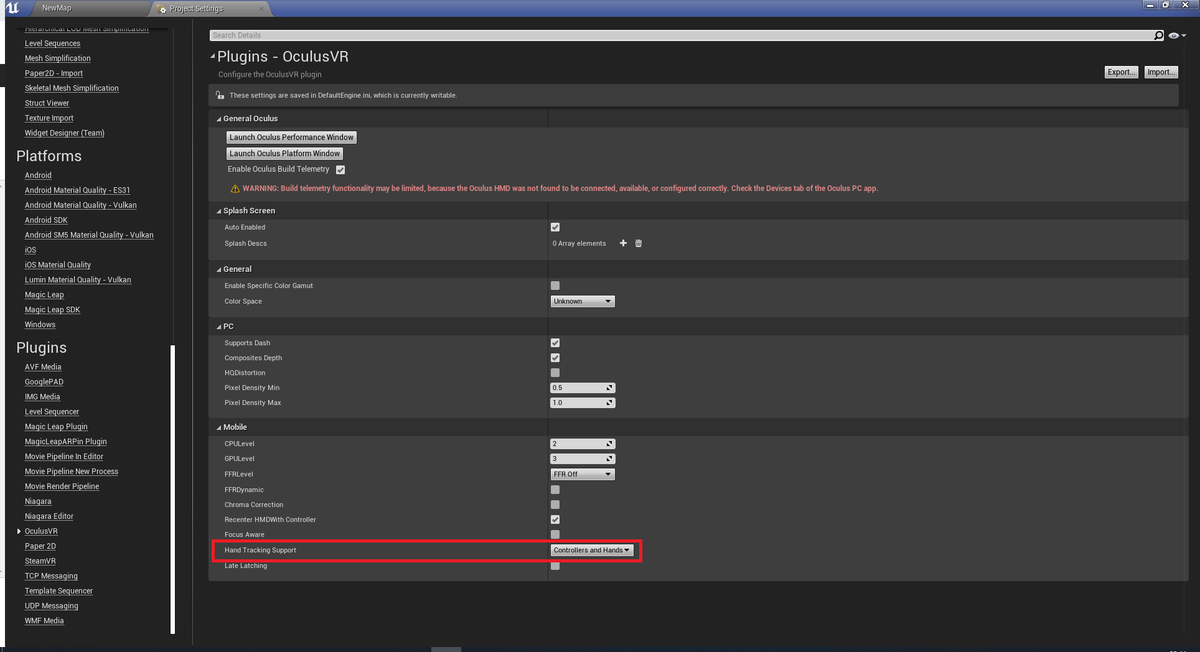Click the CPULevel value field

click(582, 443)
